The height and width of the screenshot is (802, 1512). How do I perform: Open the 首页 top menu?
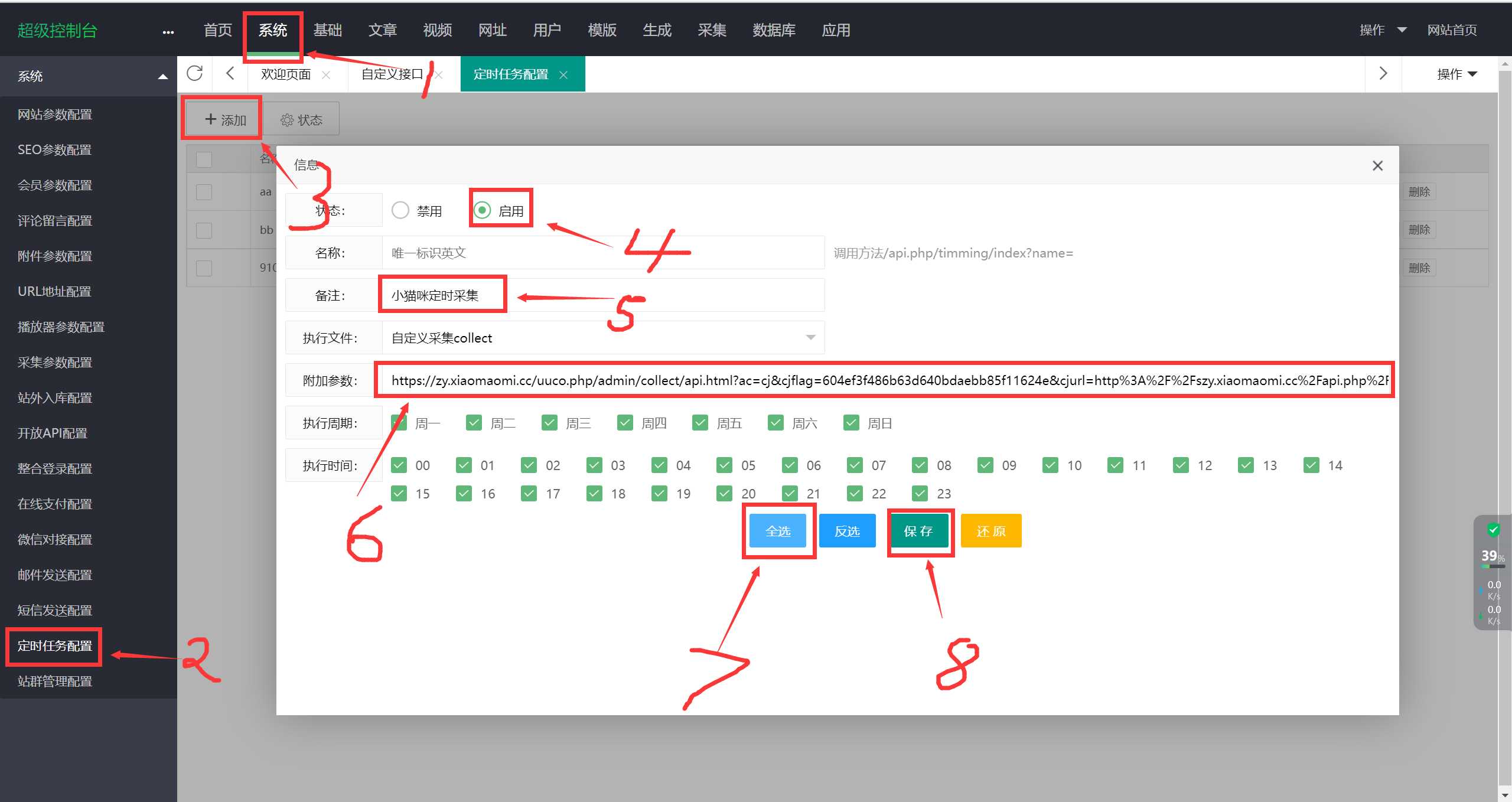tap(217, 30)
